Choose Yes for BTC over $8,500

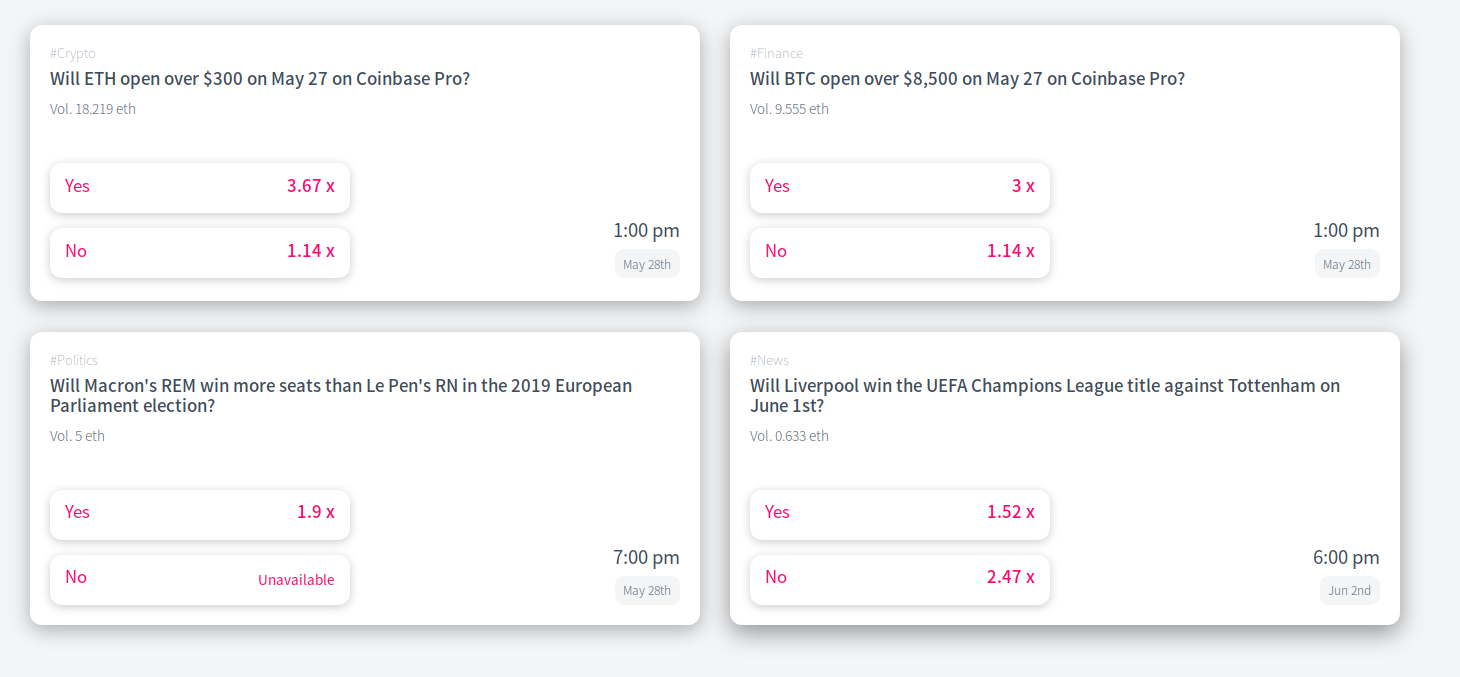pyautogui.click(x=900, y=187)
